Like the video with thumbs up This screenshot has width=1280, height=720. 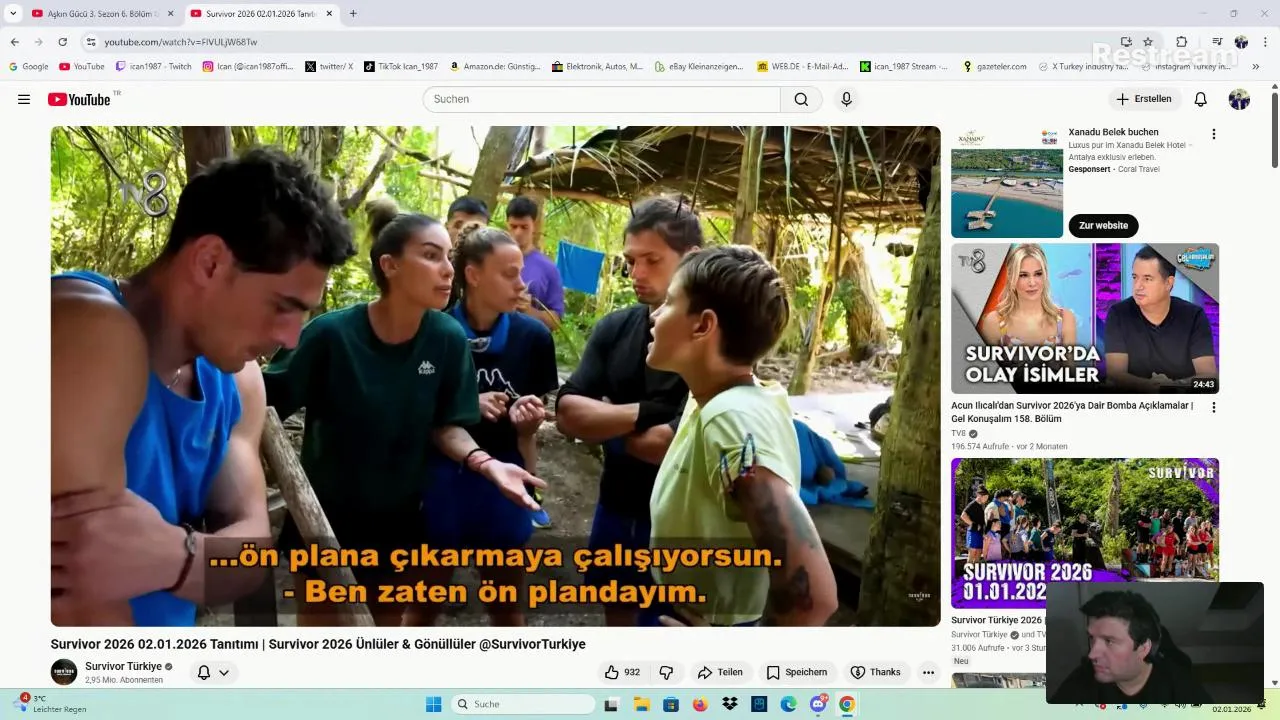[x=622, y=672]
